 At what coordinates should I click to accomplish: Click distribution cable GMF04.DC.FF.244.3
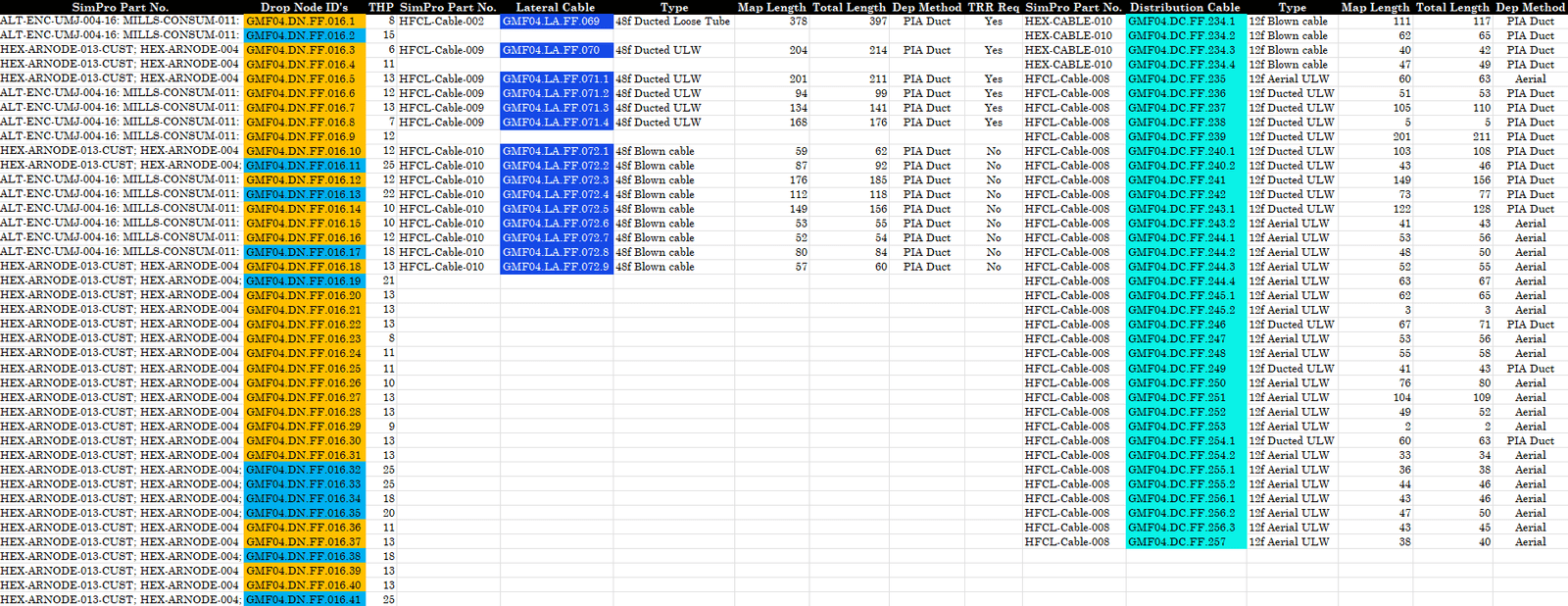[1185, 267]
